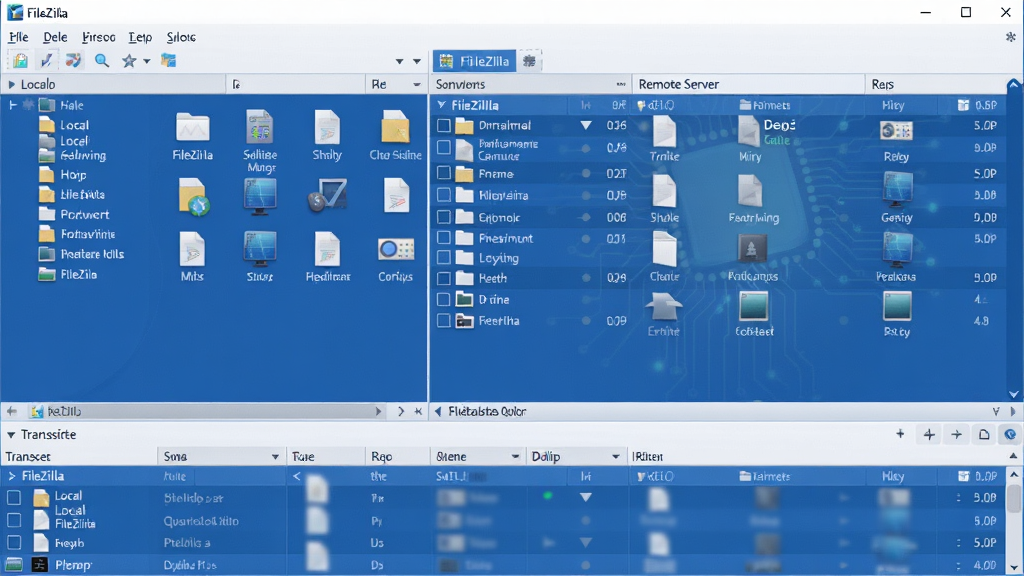This screenshot has width=1024, height=576.
Task: Open the Re column dropdown arrow
Action: [417, 84]
